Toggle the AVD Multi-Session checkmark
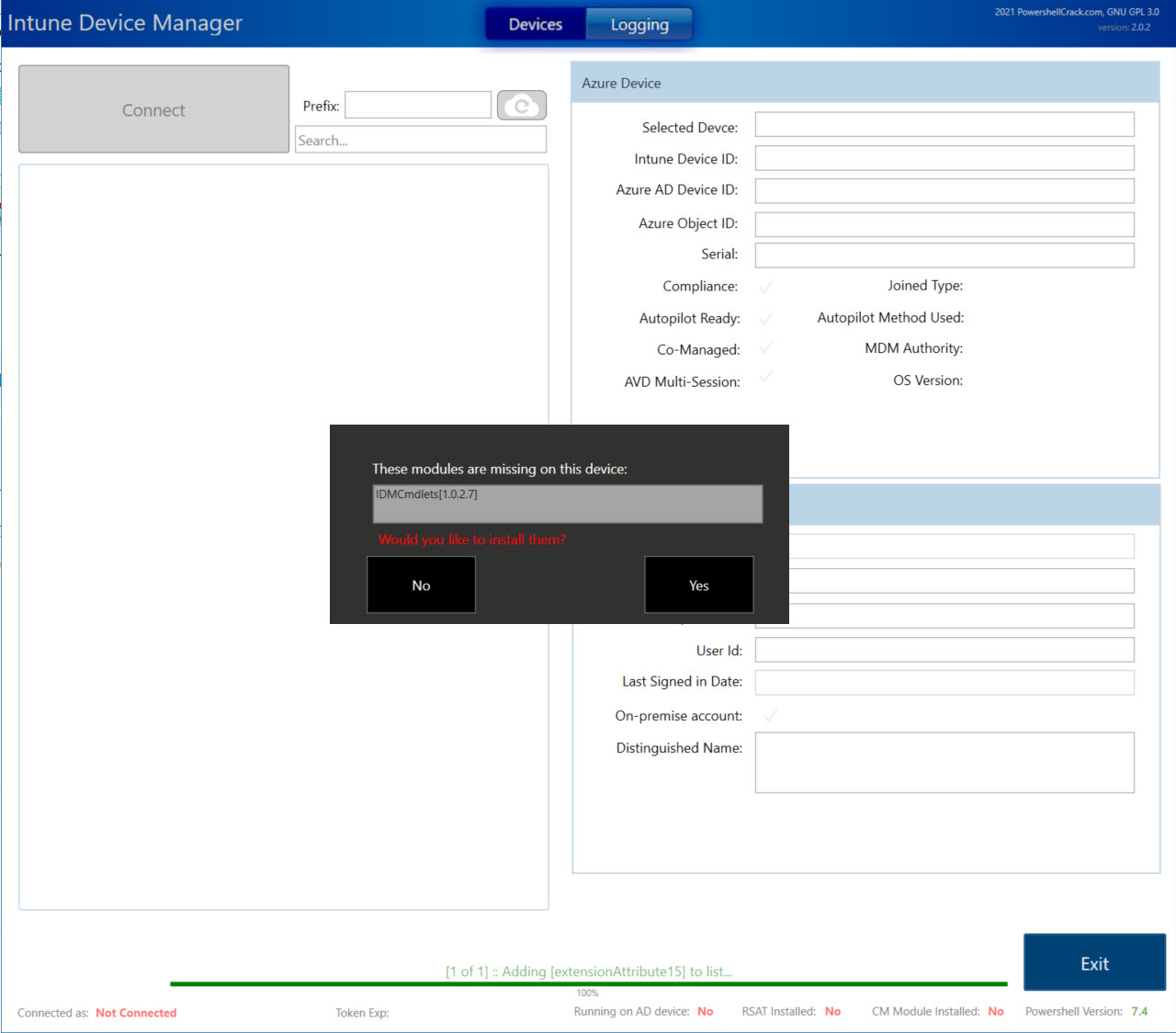 [766, 377]
